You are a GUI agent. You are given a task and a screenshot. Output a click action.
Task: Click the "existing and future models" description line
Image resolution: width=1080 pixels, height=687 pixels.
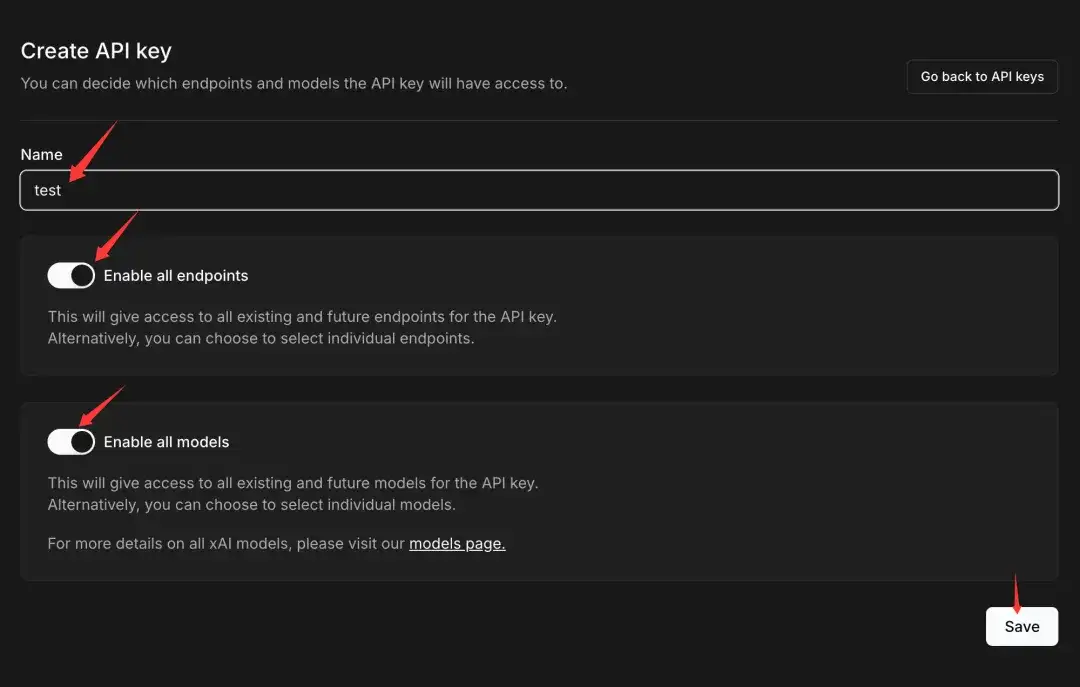click(x=293, y=482)
